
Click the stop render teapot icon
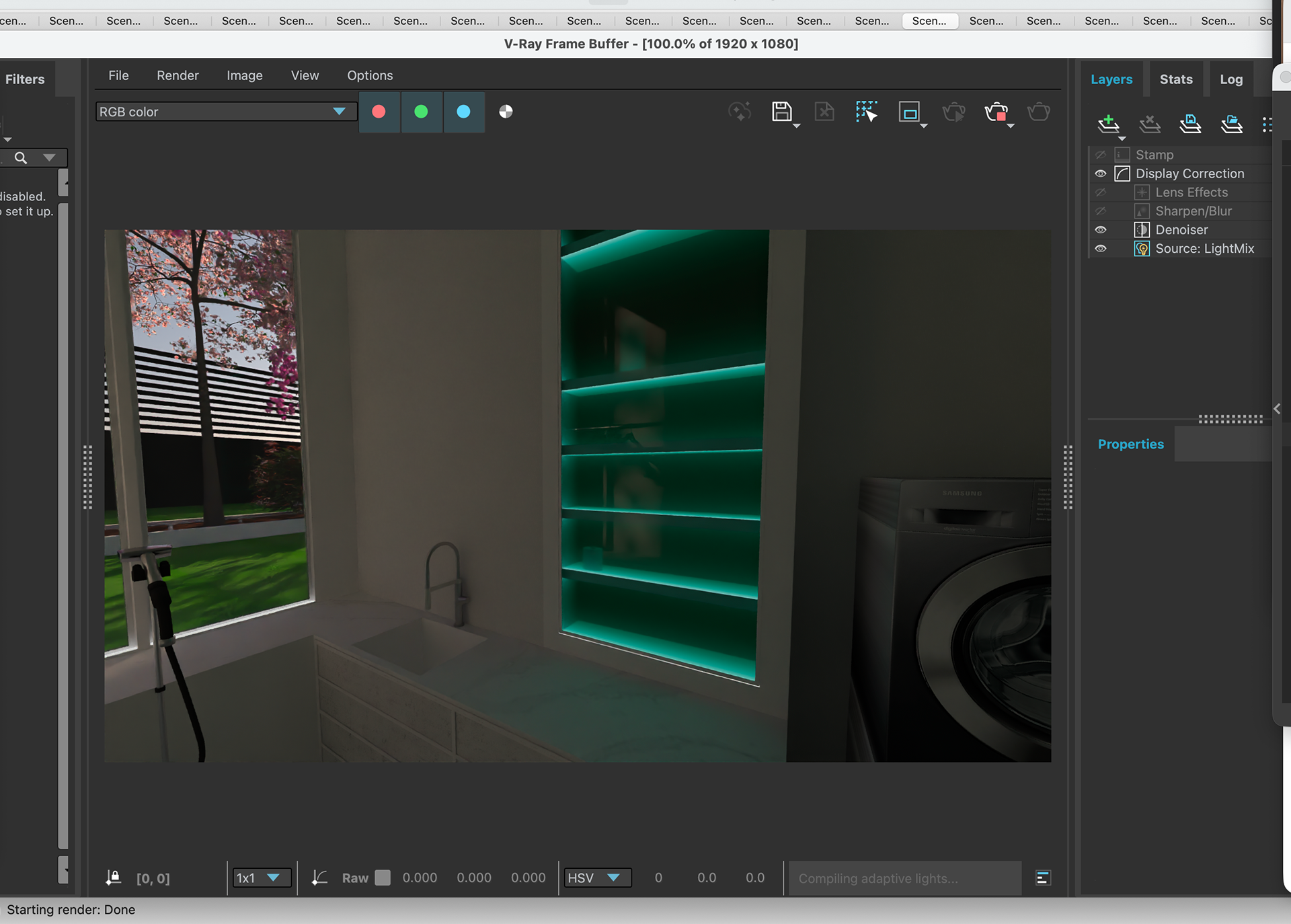996,112
